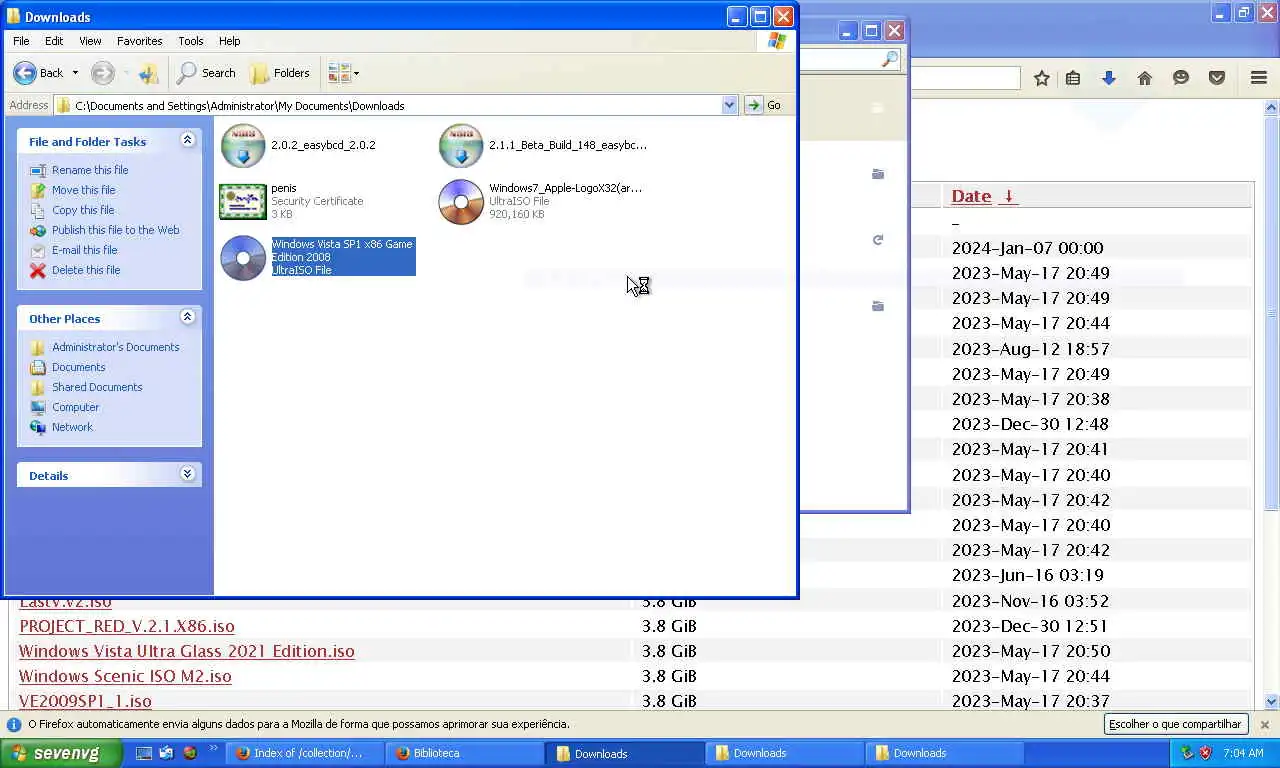Click the Firefox Hello smiley chat icon
The image size is (1280, 768).
pos(1181,78)
